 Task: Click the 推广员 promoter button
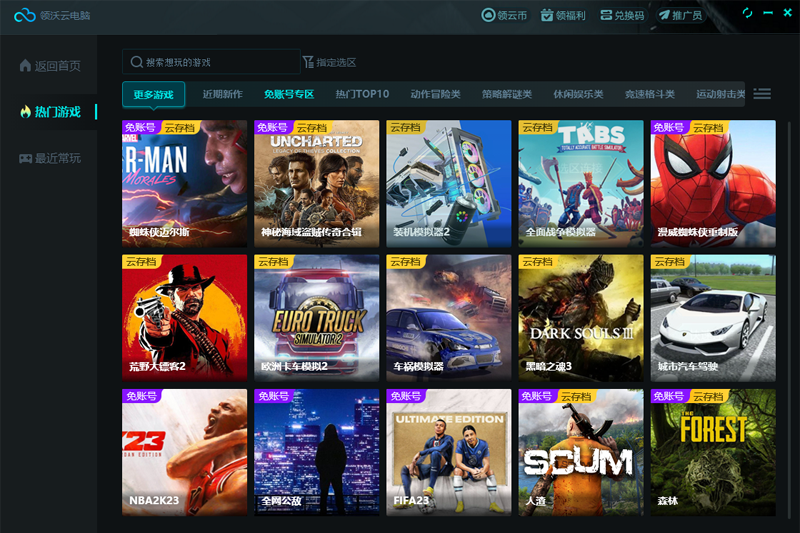(x=679, y=15)
